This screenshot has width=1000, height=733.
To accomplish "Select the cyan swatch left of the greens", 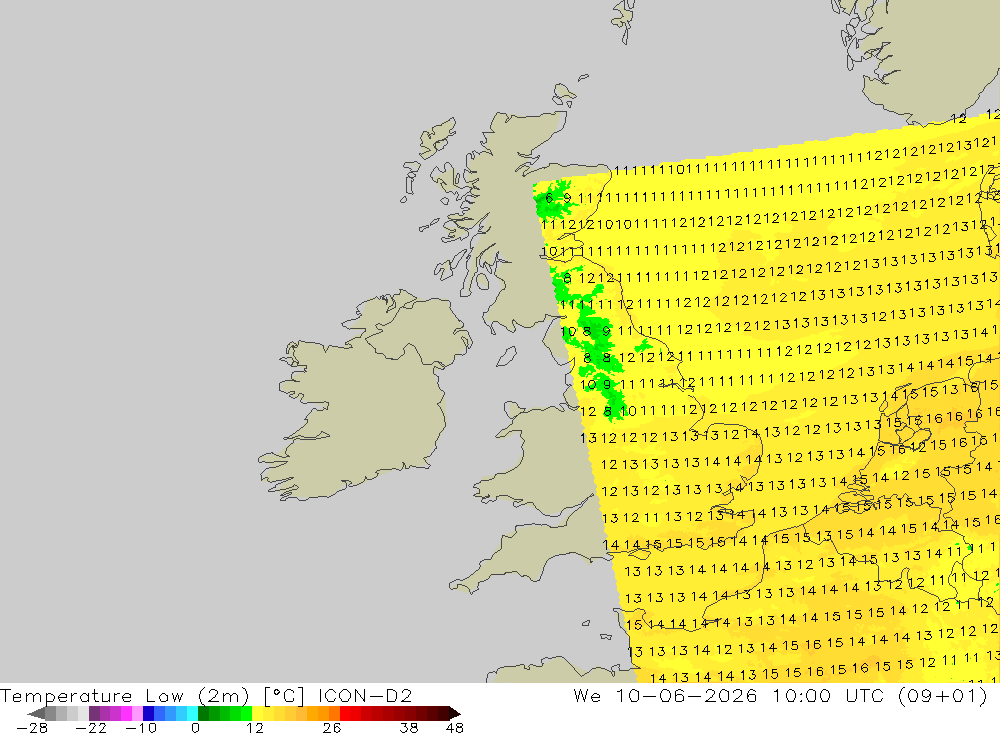I will pos(192,713).
